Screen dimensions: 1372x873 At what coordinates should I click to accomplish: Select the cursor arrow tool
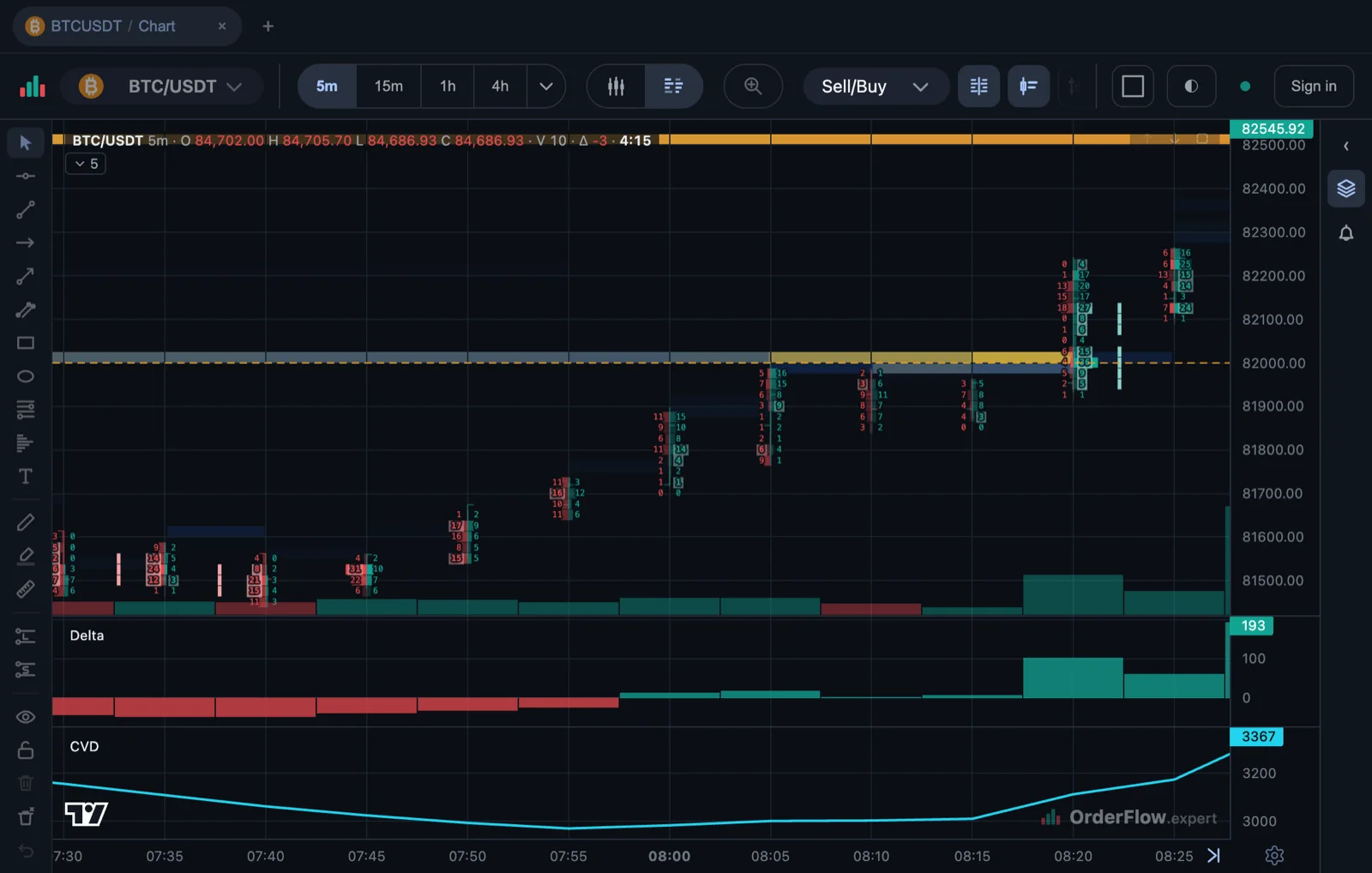click(x=26, y=142)
